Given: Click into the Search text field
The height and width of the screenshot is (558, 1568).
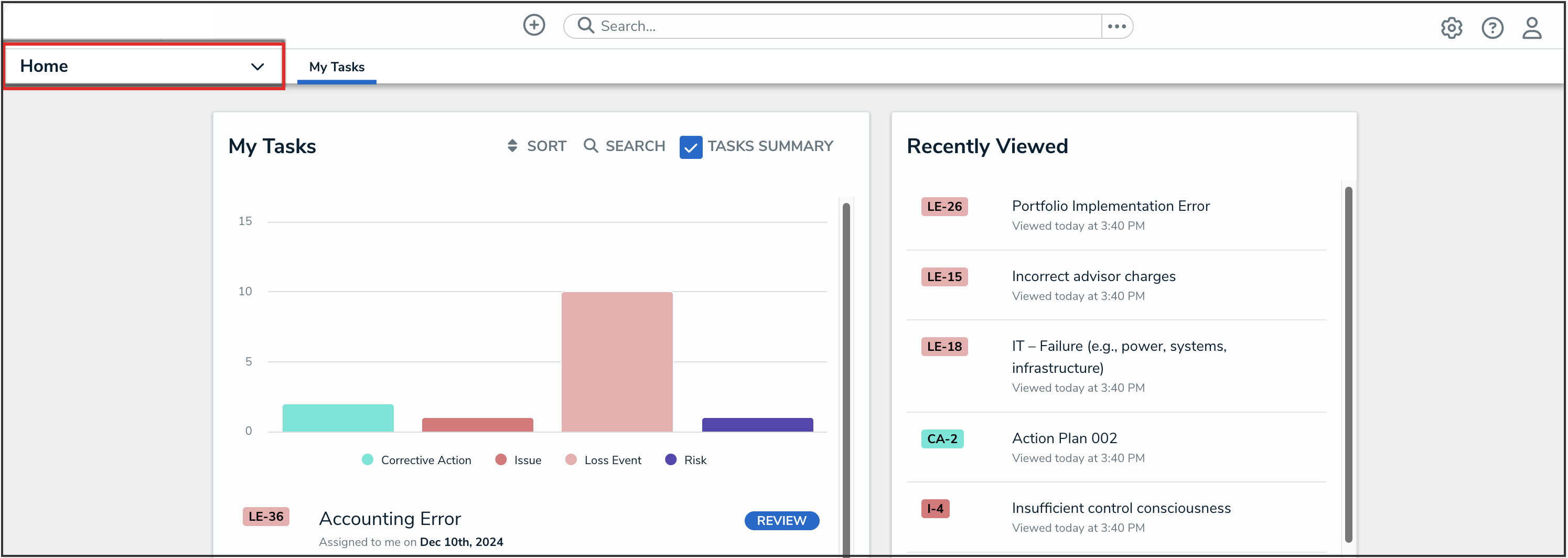Looking at the screenshot, I should [846, 26].
